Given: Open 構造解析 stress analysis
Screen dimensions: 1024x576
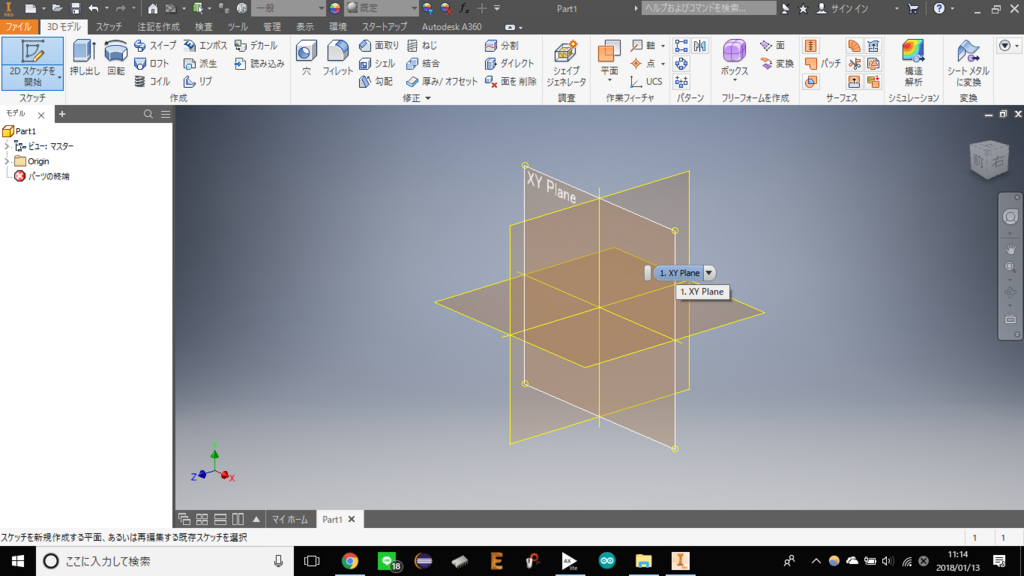Looking at the screenshot, I should pyautogui.click(x=913, y=63).
